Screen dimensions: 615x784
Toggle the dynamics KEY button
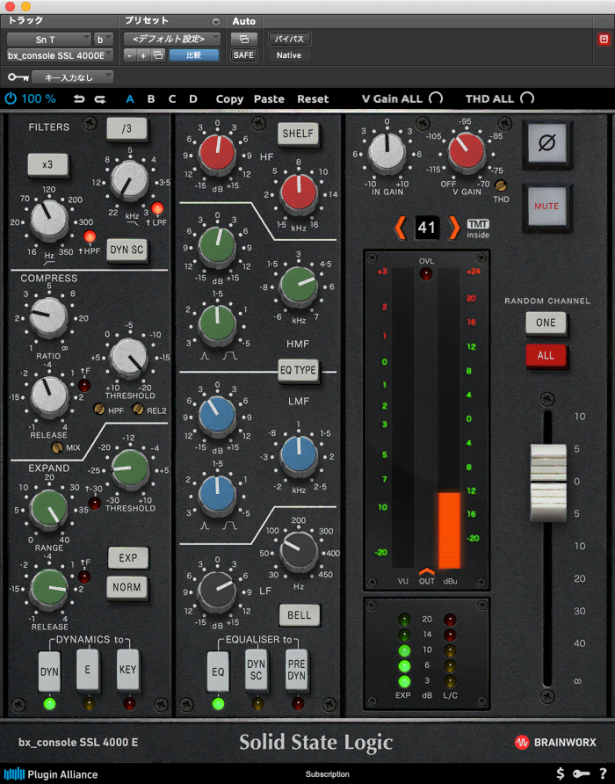click(x=128, y=670)
